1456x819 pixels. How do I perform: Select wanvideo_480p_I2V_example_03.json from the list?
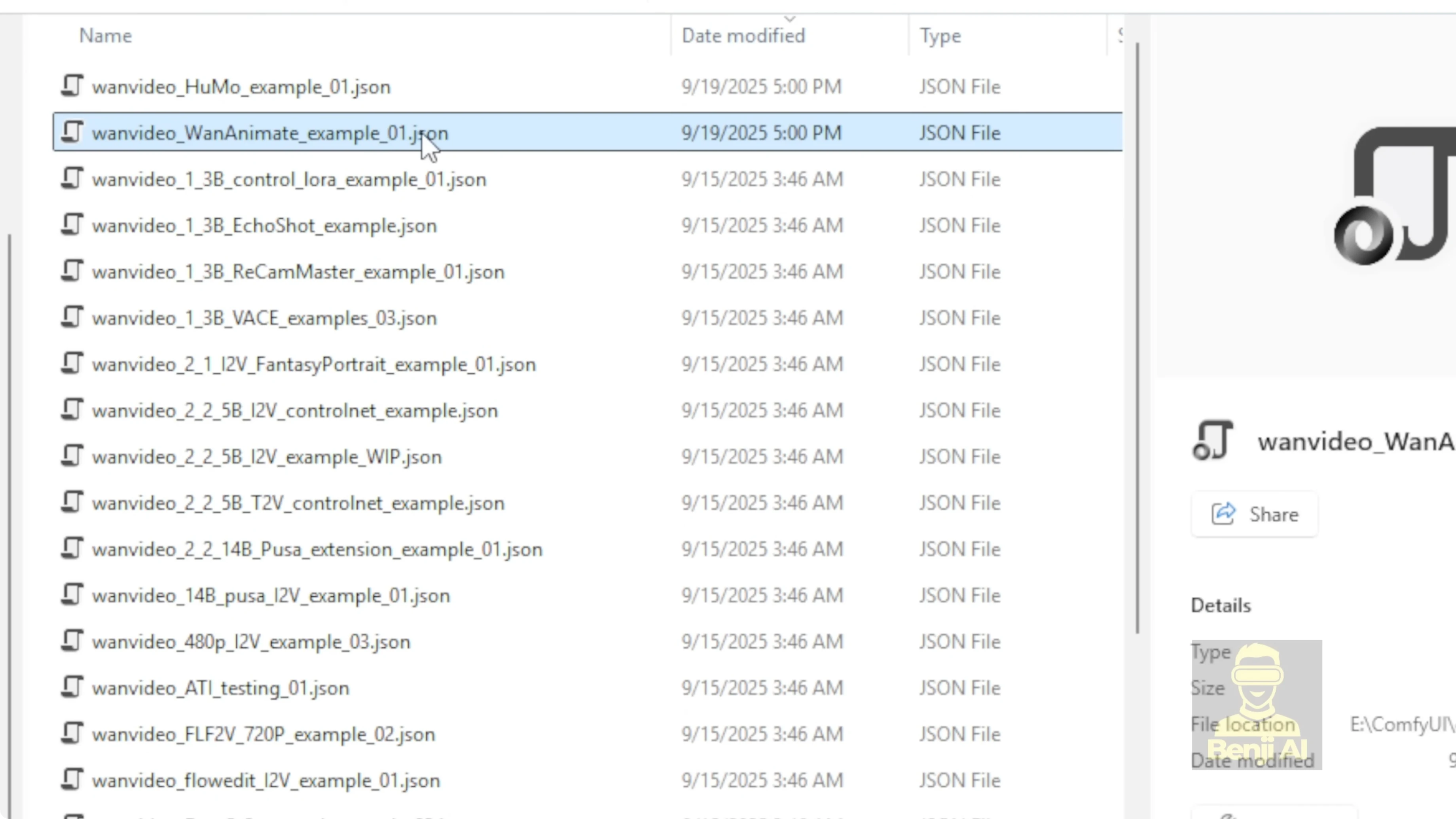(251, 641)
